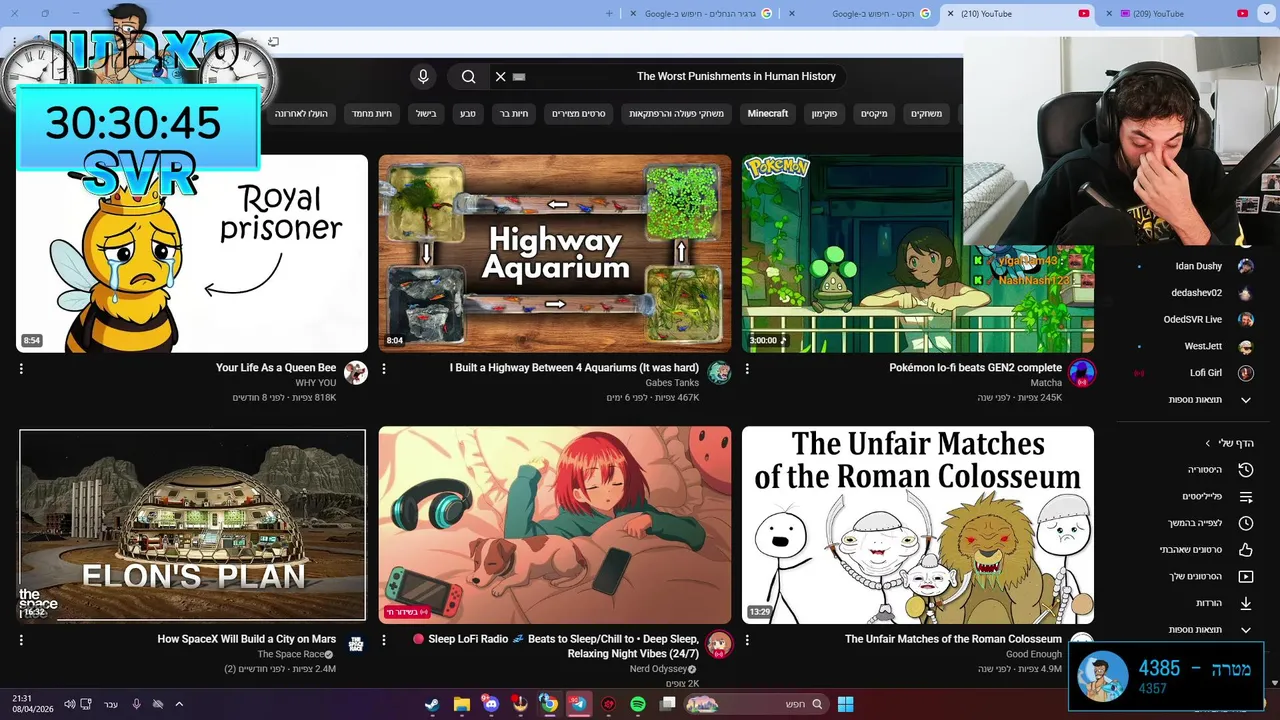The width and height of the screenshot is (1280, 720).
Task: Open the history clock icon in the sidebar
Action: click(1246, 470)
